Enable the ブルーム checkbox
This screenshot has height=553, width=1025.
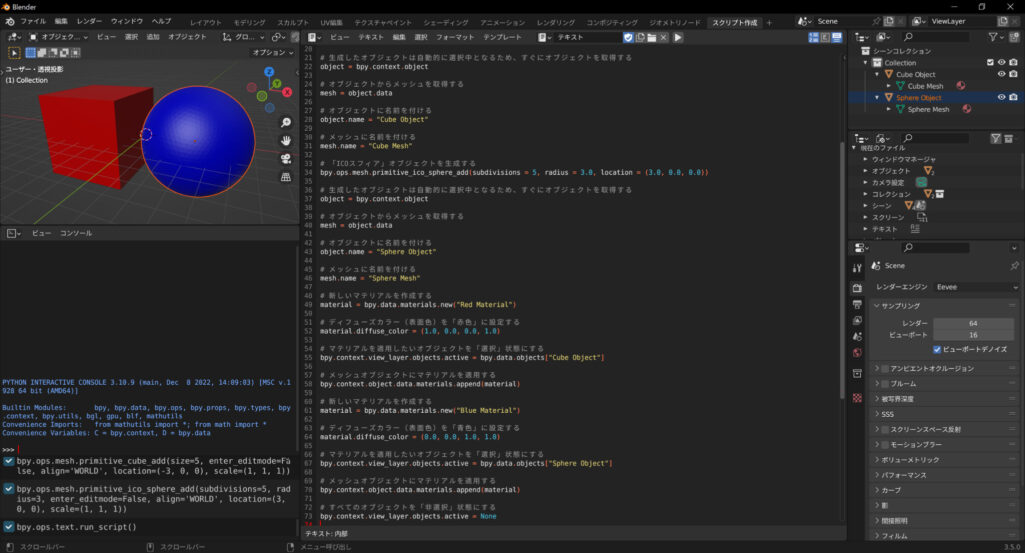(885, 384)
